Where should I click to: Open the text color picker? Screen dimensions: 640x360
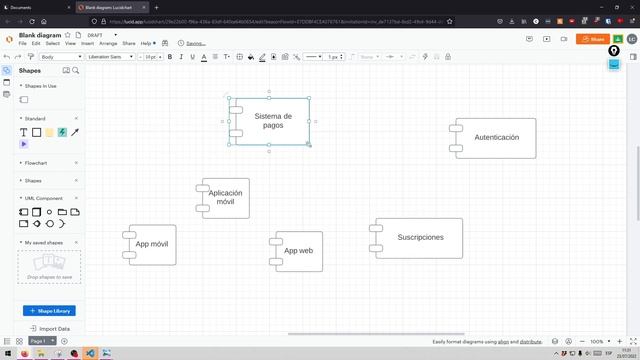(x=204, y=57)
